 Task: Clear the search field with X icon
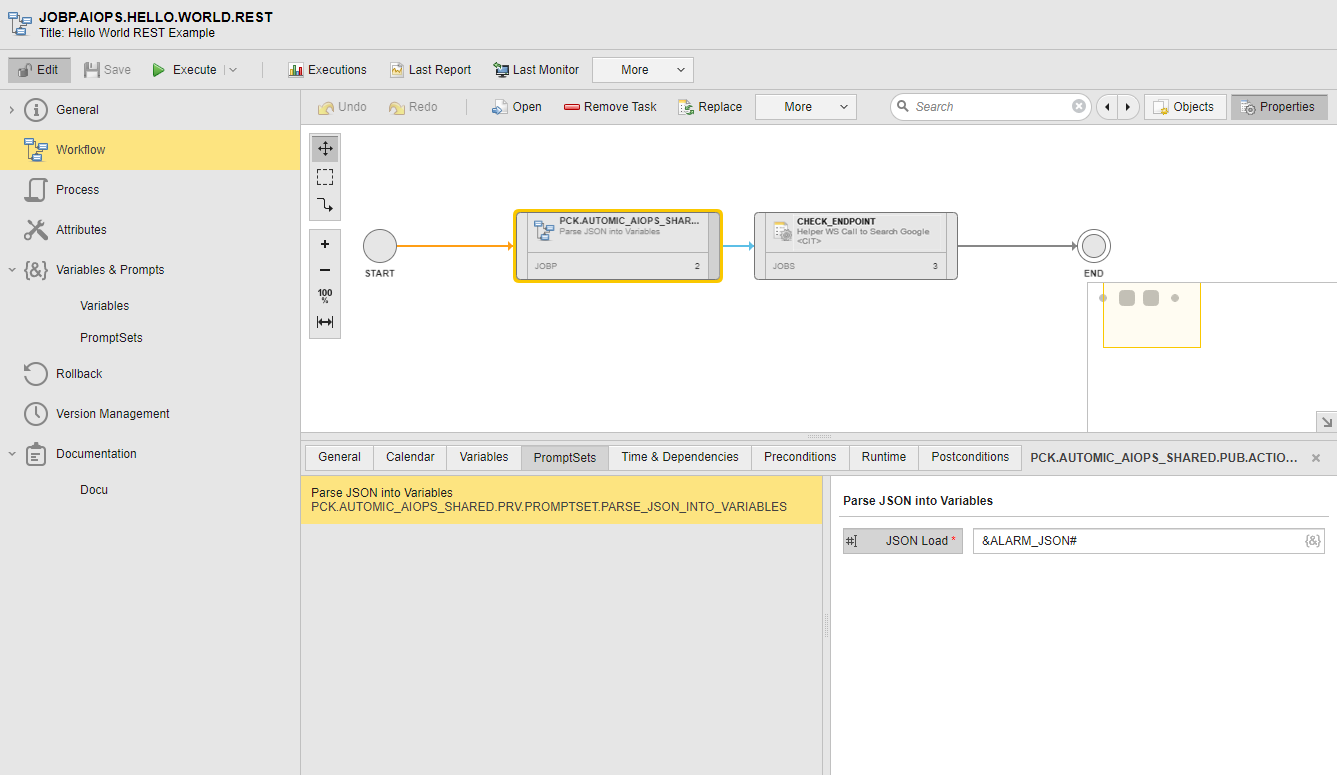pyautogui.click(x=1079, y=107)
